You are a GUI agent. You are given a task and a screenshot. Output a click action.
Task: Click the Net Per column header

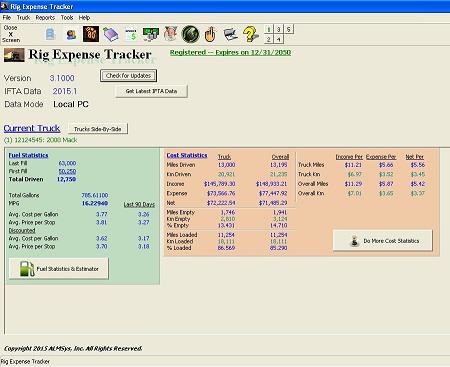pyautogui.click(x=415, y=157)
